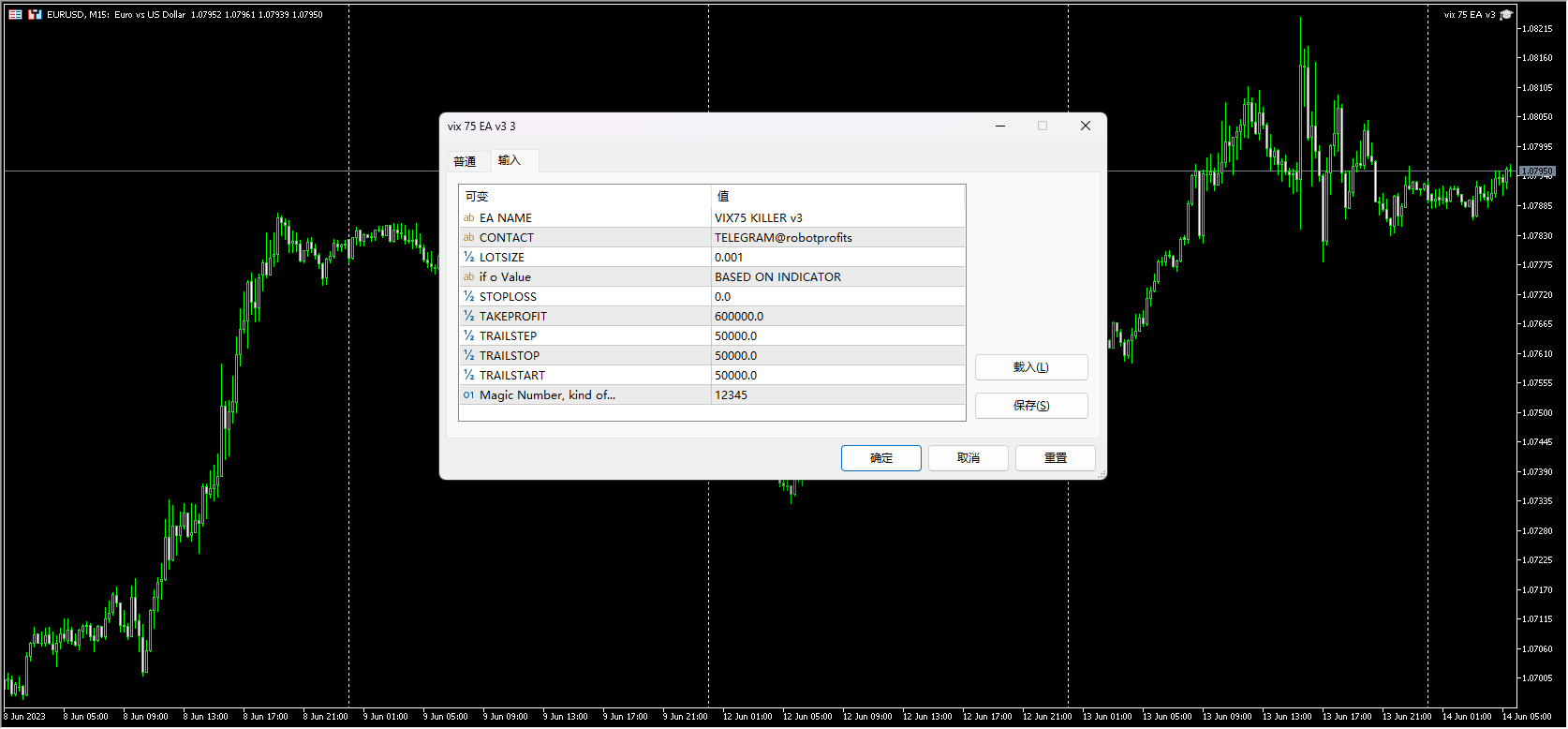Click the current price label 1.07950
This screenshot has width=1568, height=729.
click(x=1537, y=171)
